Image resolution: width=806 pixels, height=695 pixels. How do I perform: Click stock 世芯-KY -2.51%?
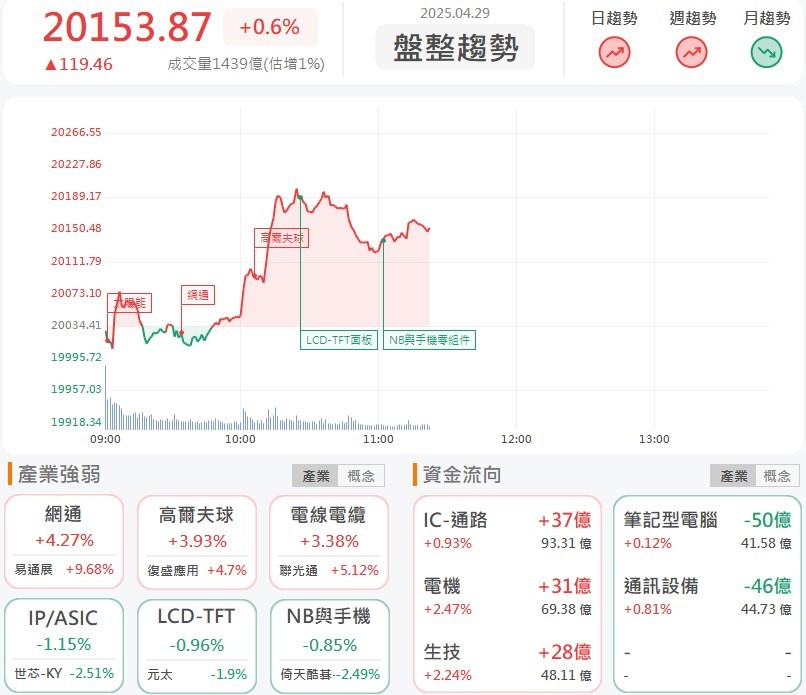64,673
